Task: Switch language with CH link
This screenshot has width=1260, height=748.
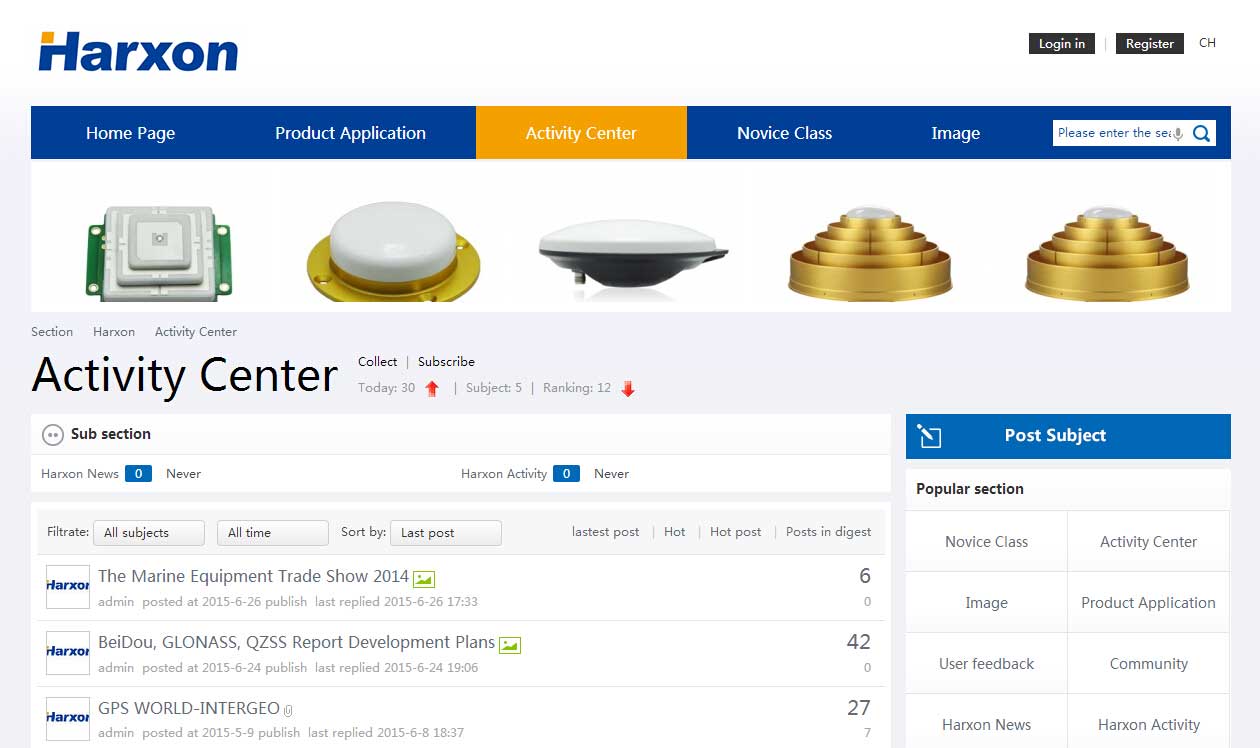Action: (1207, 43)
